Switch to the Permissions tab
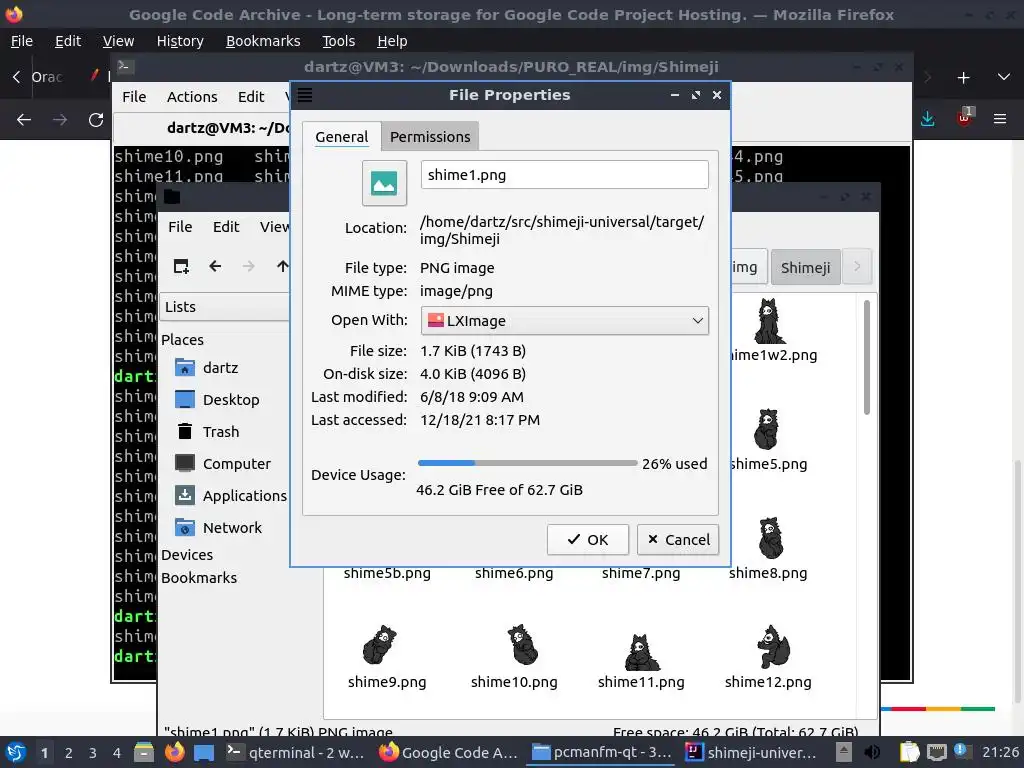The height and width of the screenshot is (768, 1024). [x=430, y=136]
